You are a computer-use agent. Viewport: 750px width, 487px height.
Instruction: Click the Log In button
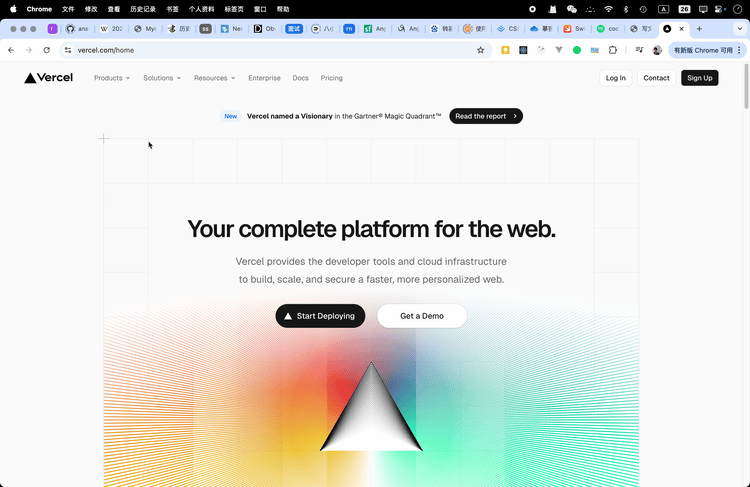616,78
